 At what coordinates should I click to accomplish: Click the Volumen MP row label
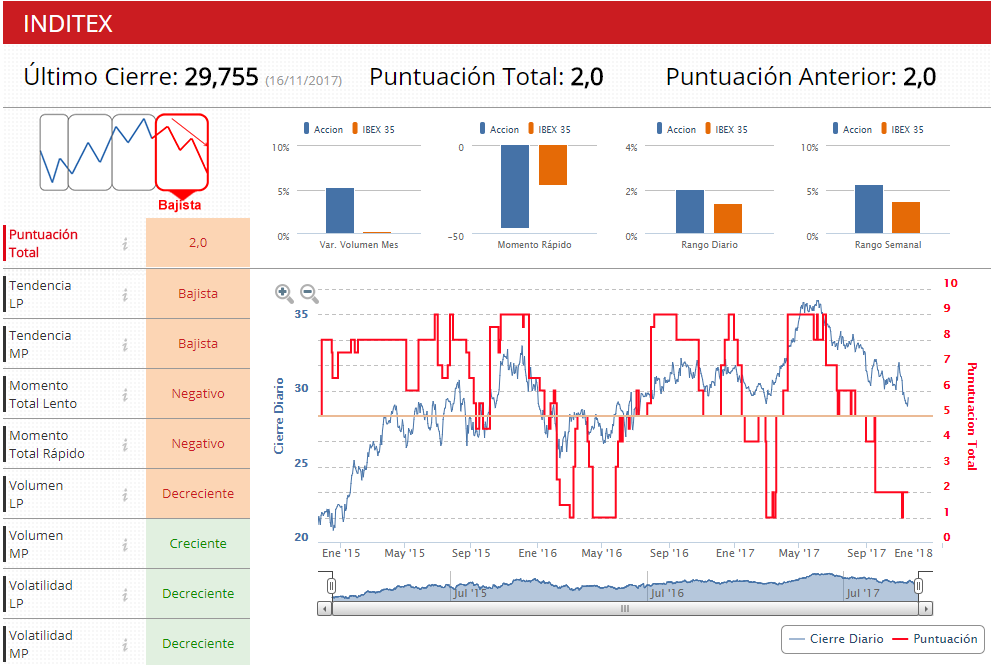(x=36, y=544)
